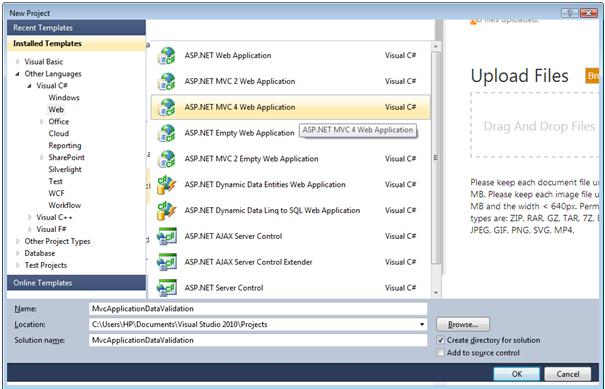Click the Dynamic Data Linq to SQL icon

[x=167, y=211]
